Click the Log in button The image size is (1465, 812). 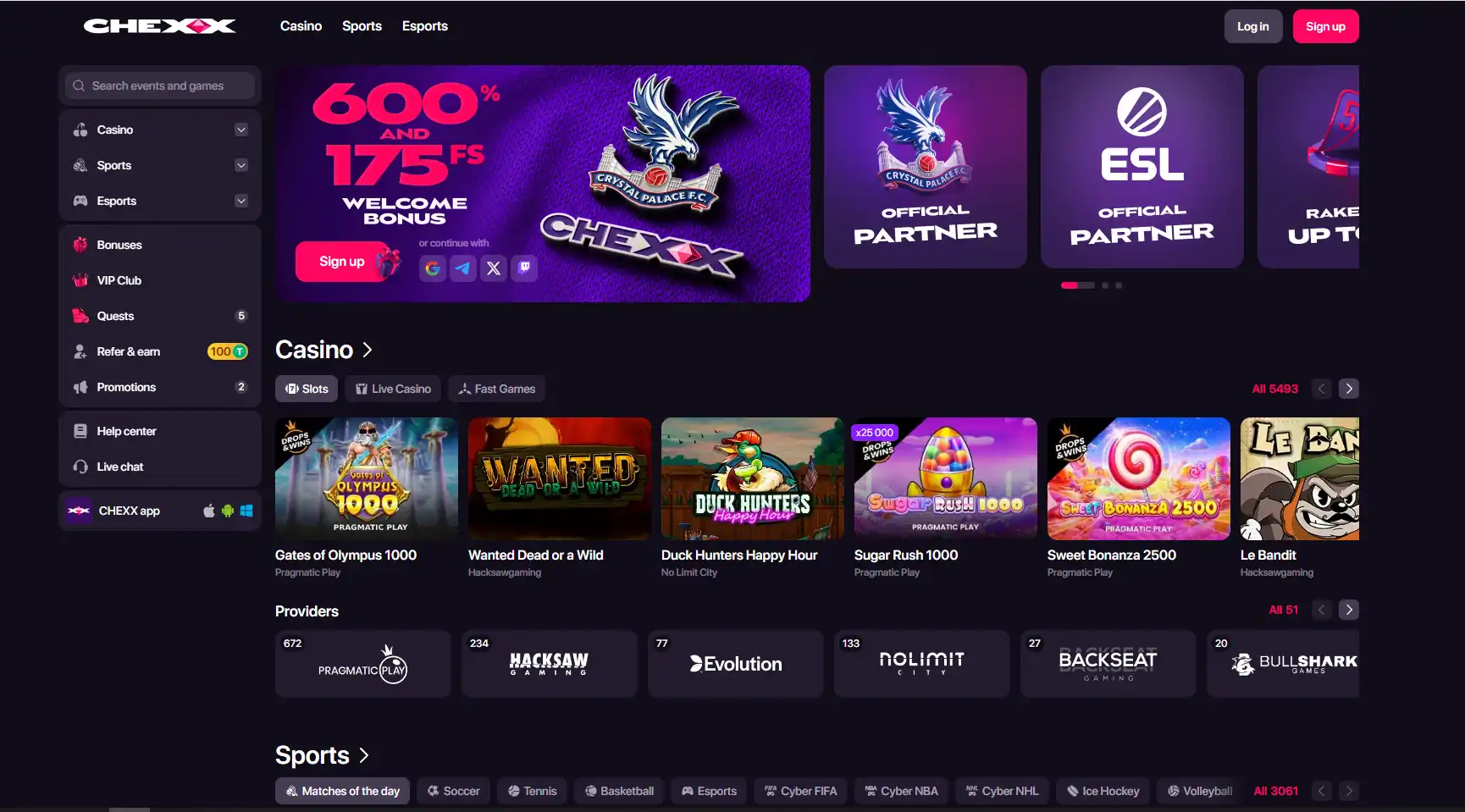[x=1253, y=26]
